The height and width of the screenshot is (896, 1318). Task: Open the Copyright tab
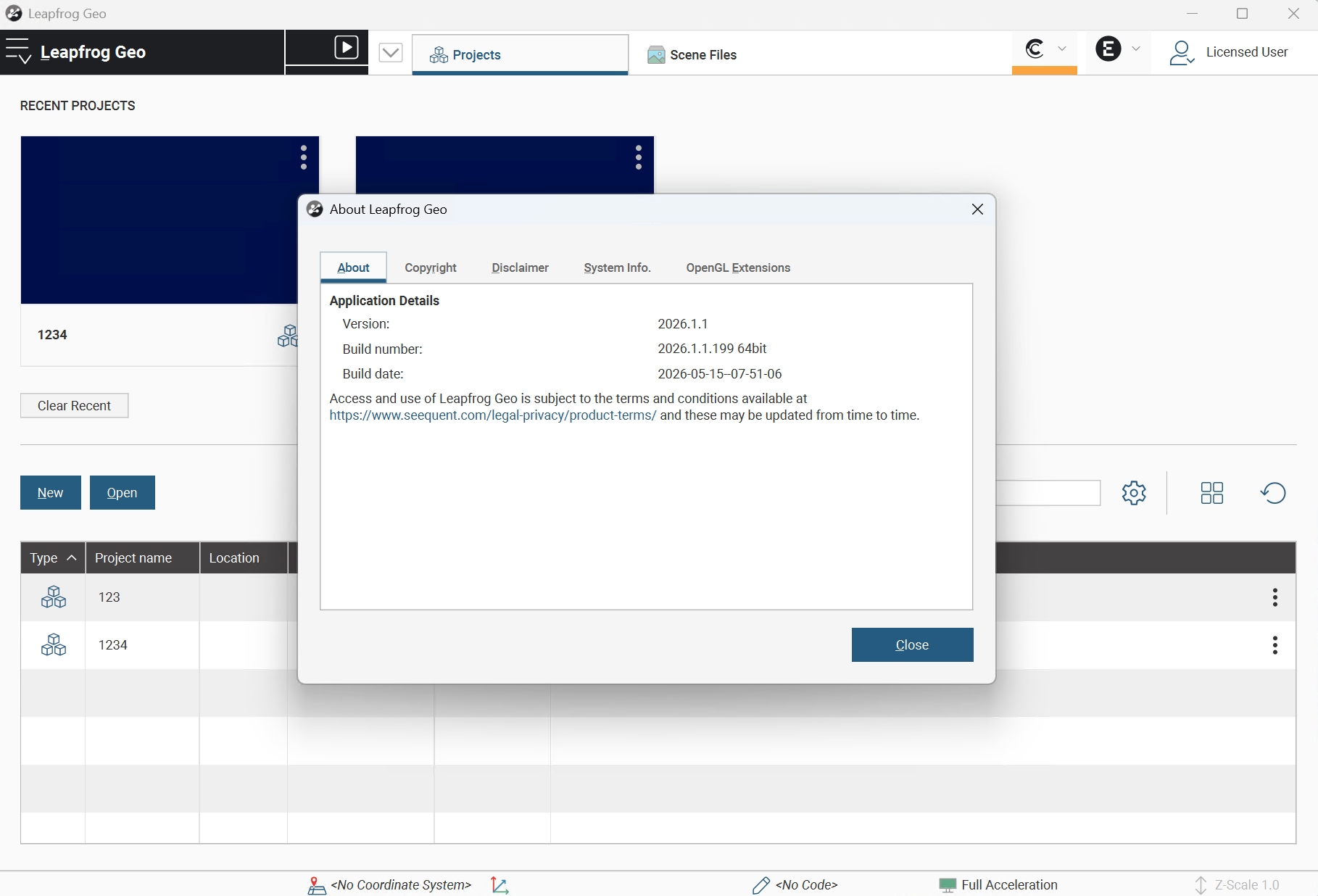pyautogui.click(x=431, y=267)
